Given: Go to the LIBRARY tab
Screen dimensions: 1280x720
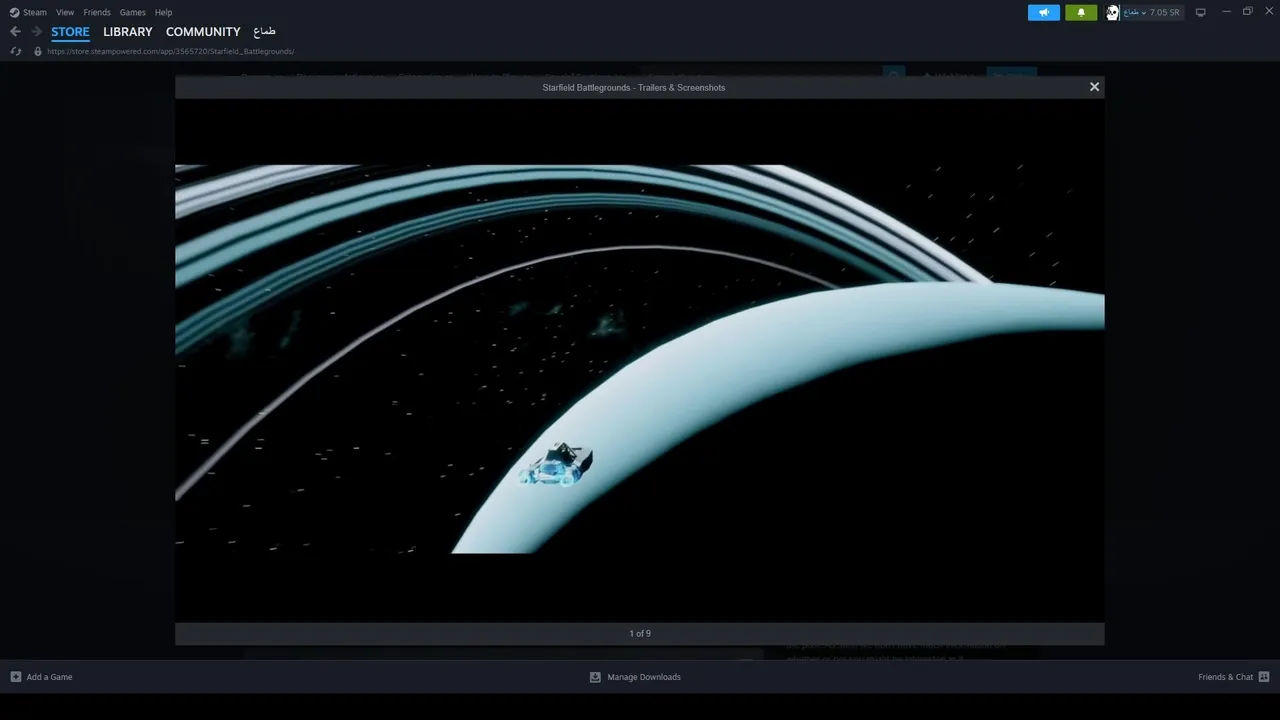Looking at the screenshot, I should point(128,32).
